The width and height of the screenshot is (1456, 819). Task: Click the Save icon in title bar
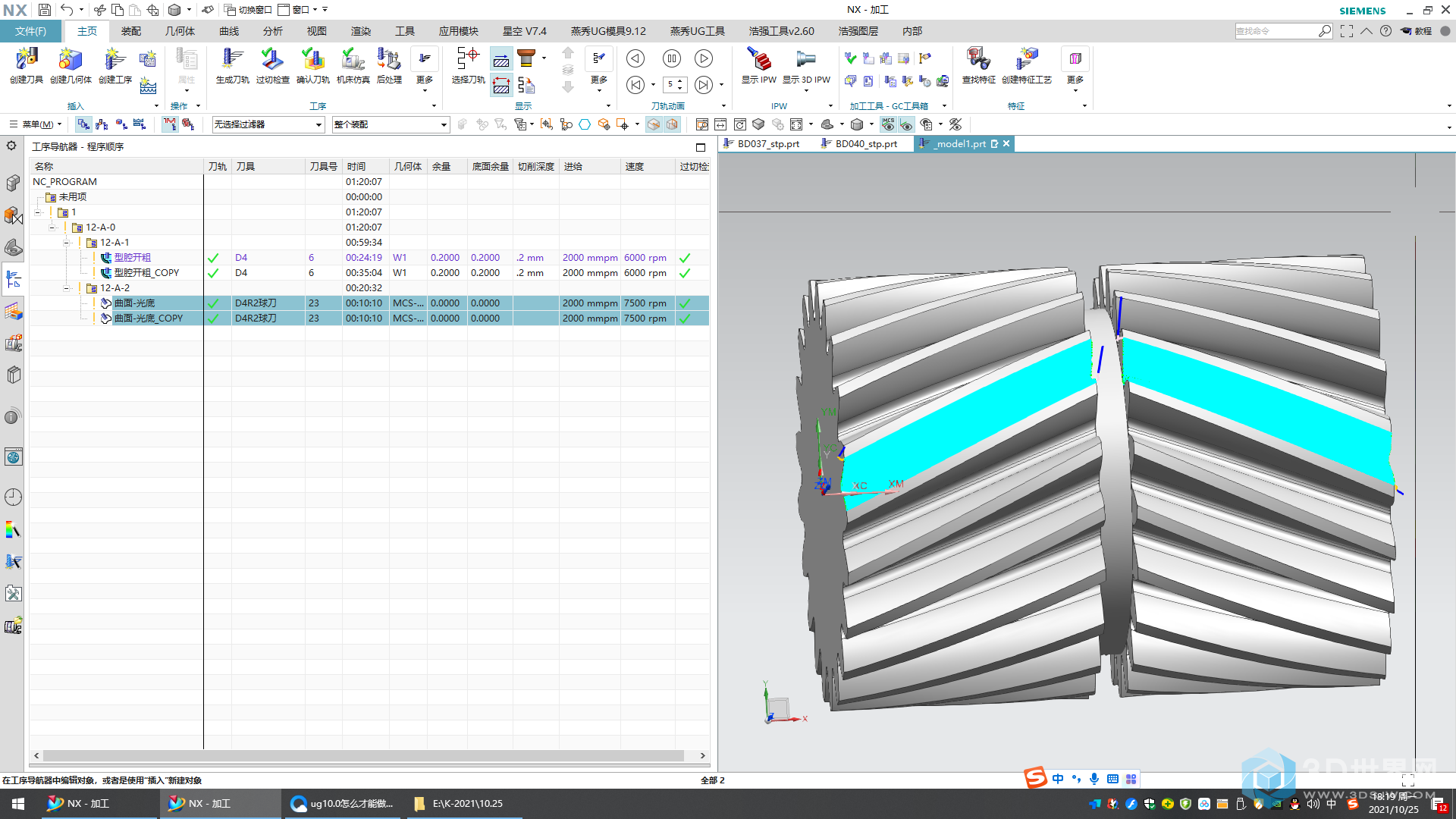[44, 10]
